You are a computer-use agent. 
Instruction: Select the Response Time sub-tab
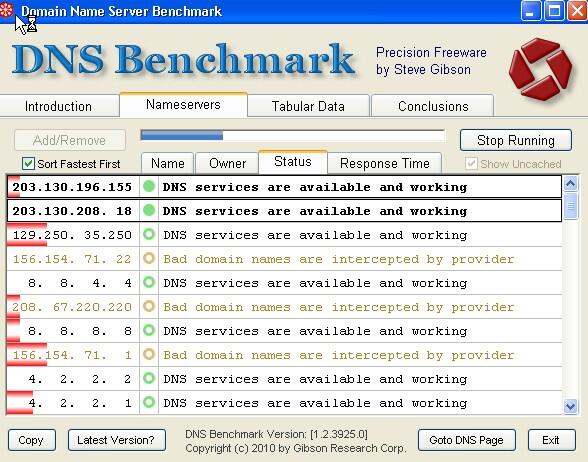click(385, 164)
